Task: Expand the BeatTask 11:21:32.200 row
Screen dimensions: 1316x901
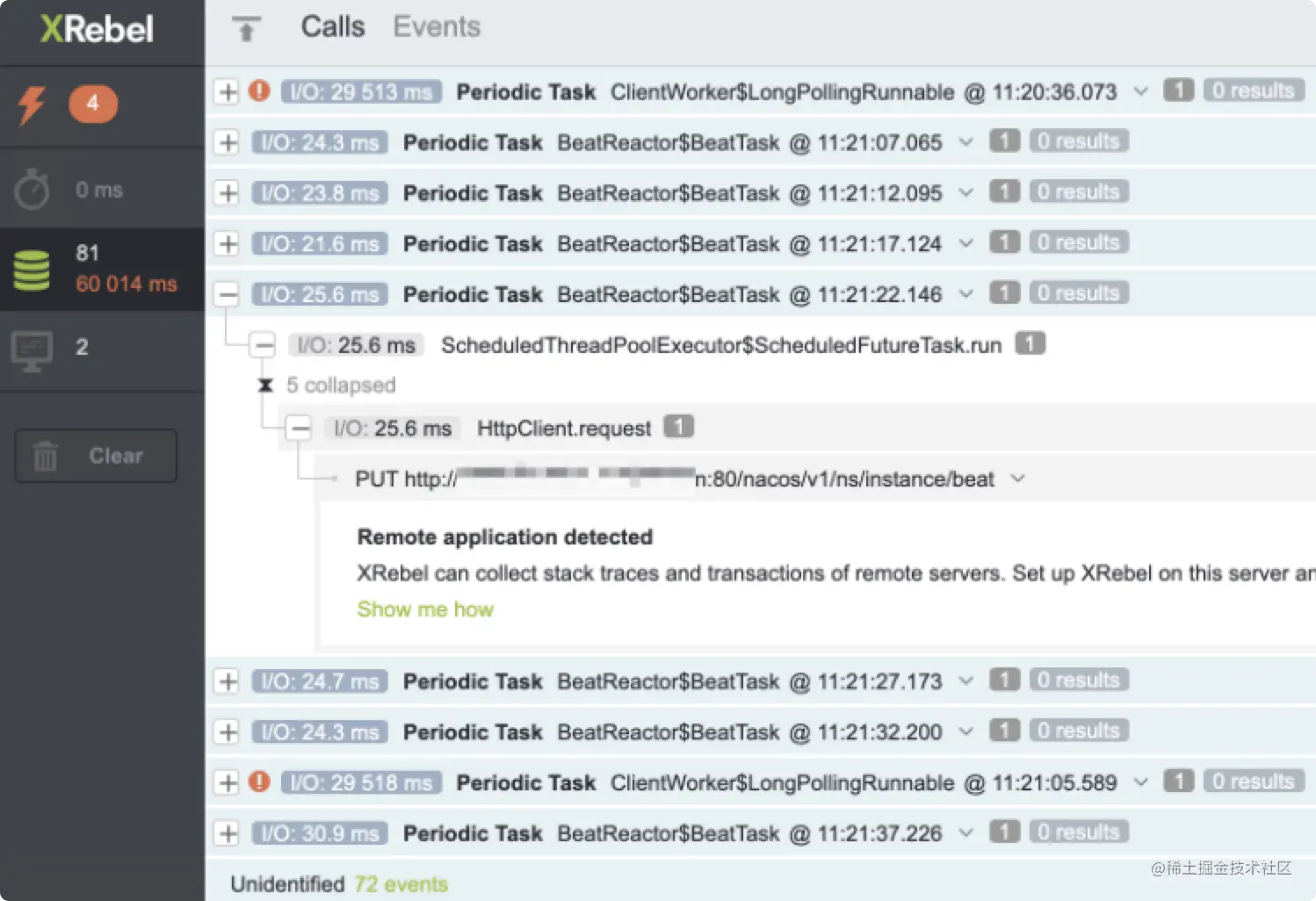Action: [228, 732]
